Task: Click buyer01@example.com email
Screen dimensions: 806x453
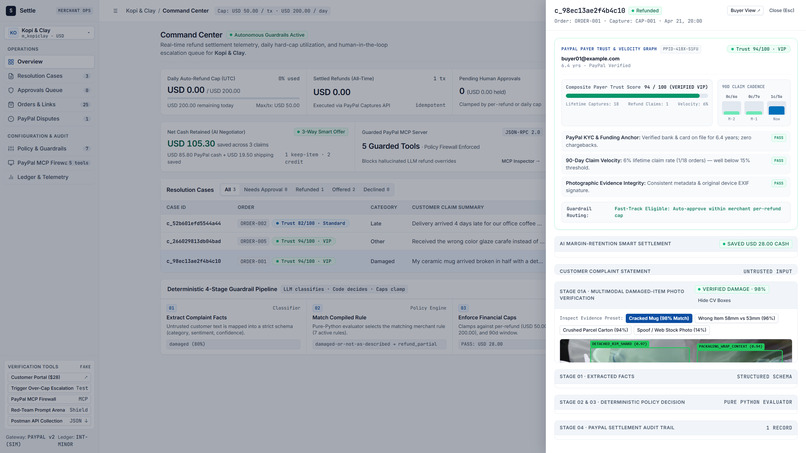Action: tap(590, 59)
